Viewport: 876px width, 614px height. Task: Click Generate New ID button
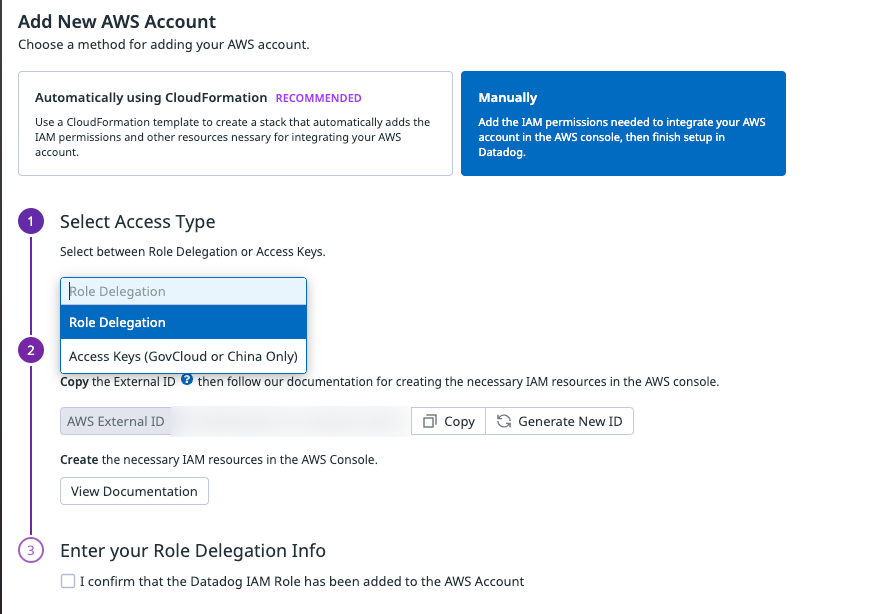click(x=559, y=421)
